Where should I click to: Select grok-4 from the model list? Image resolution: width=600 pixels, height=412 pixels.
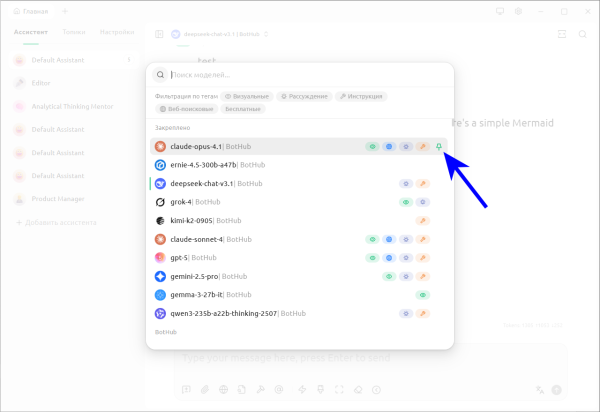coord(182,202)
